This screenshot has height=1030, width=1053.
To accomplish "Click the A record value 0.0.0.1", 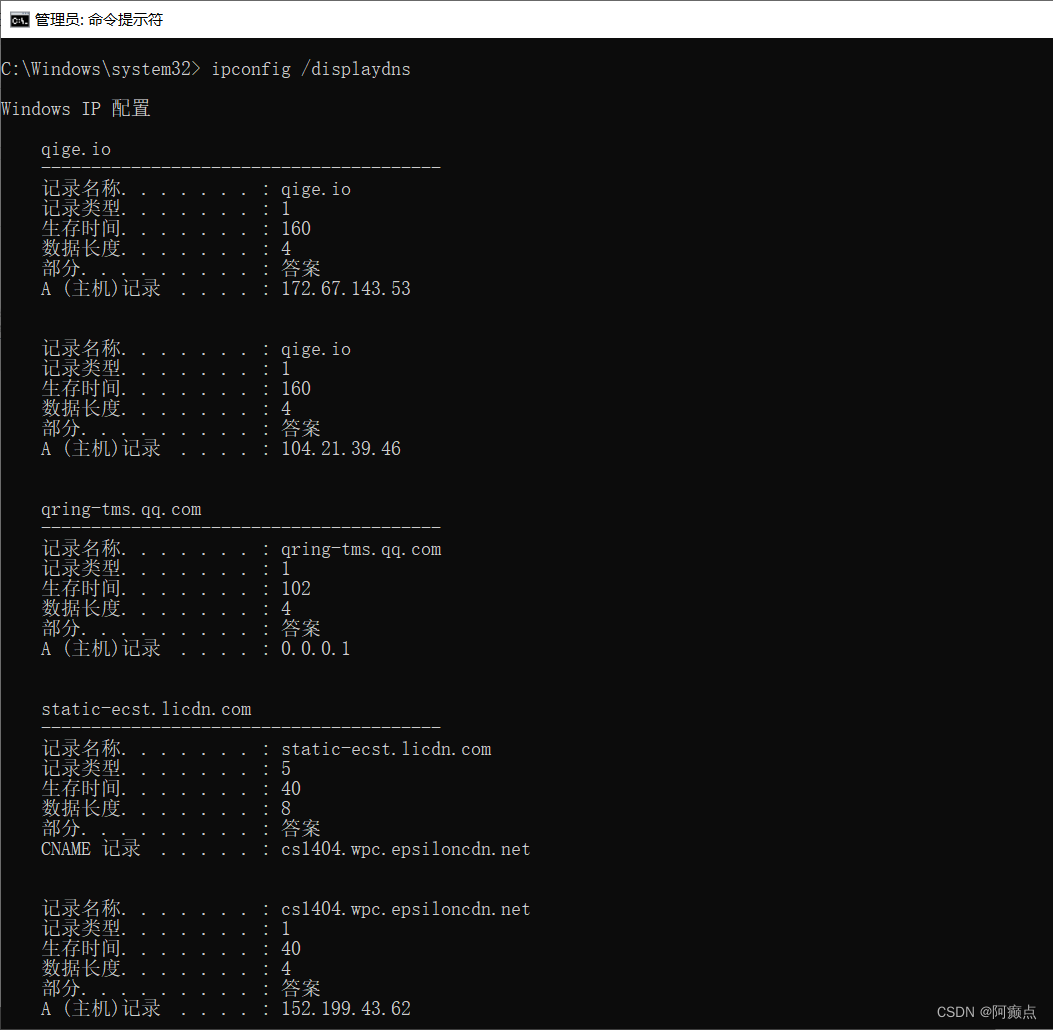I will click(x=316, y=649).
